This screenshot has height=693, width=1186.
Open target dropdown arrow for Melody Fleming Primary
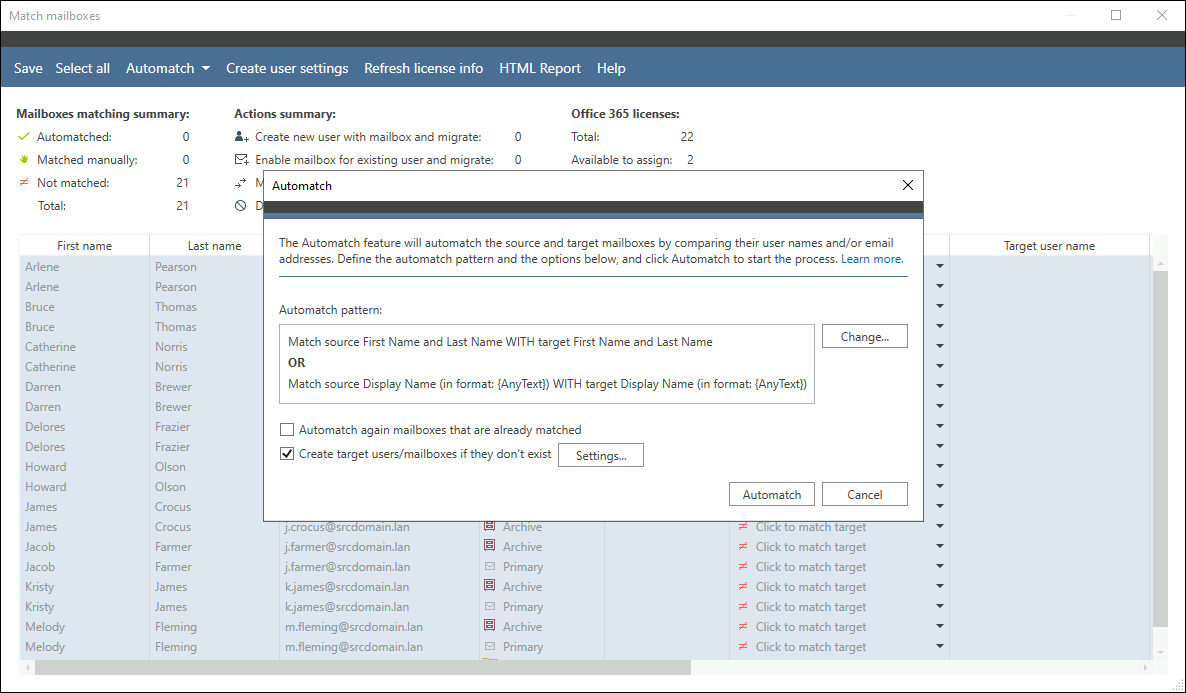pyautogui.click(x=939, y=647)
